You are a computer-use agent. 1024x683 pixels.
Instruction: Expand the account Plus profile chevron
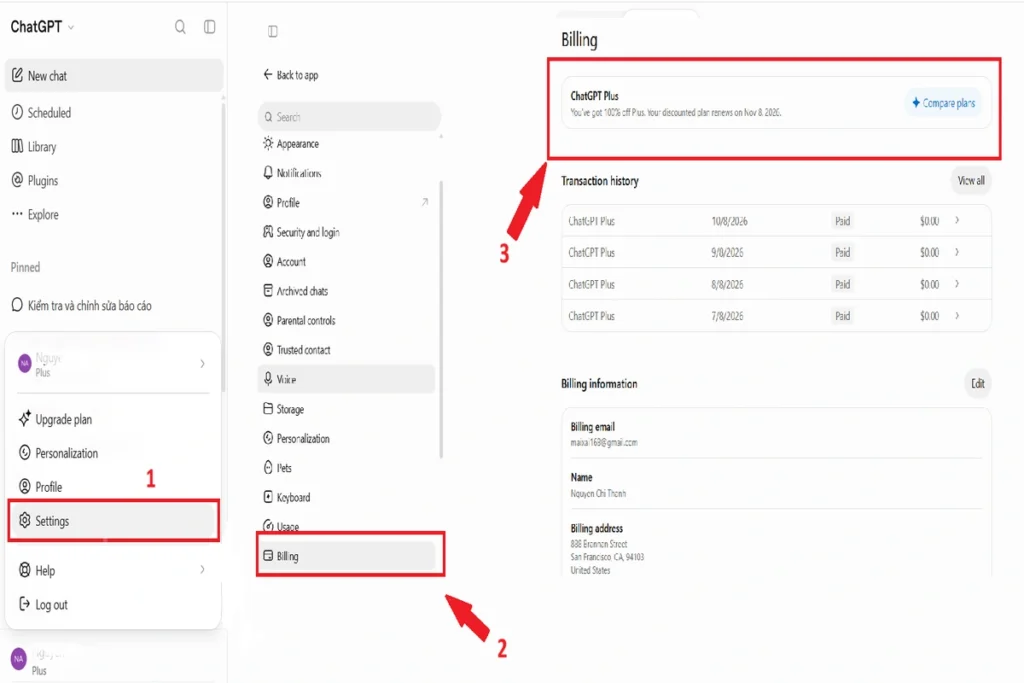202,364
